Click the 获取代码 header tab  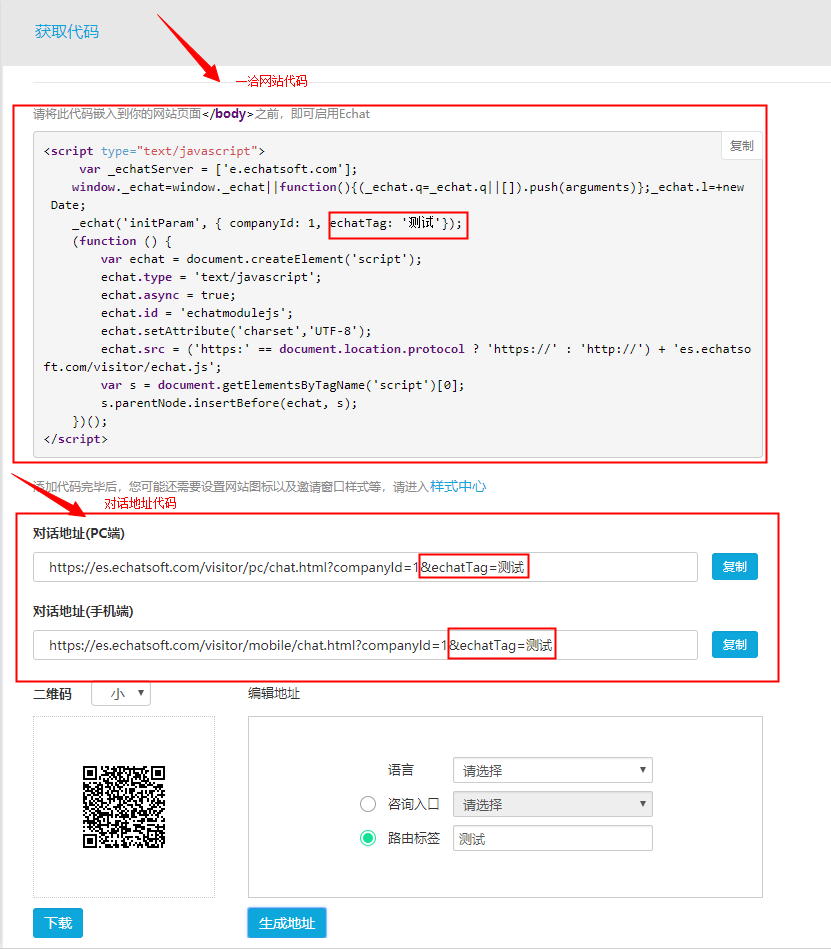click(x=67, y=32)
